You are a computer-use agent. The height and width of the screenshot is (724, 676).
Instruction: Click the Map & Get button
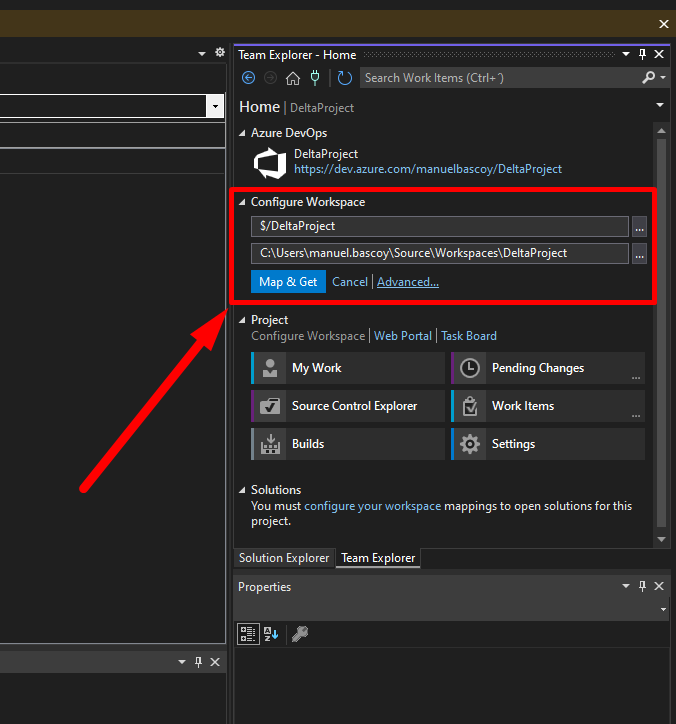[x=288, y=282]
